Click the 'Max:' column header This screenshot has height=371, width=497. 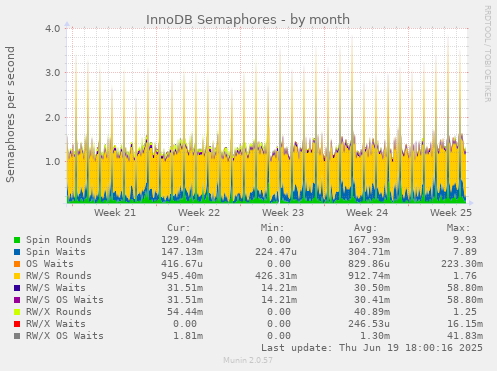pos(458,228)
